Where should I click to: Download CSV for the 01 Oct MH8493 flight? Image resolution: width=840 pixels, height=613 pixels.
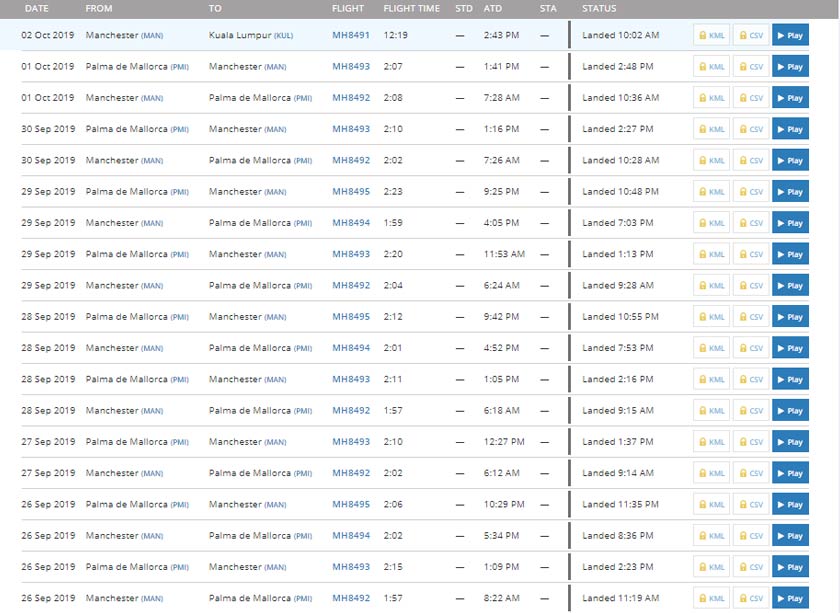pos(751,66)
